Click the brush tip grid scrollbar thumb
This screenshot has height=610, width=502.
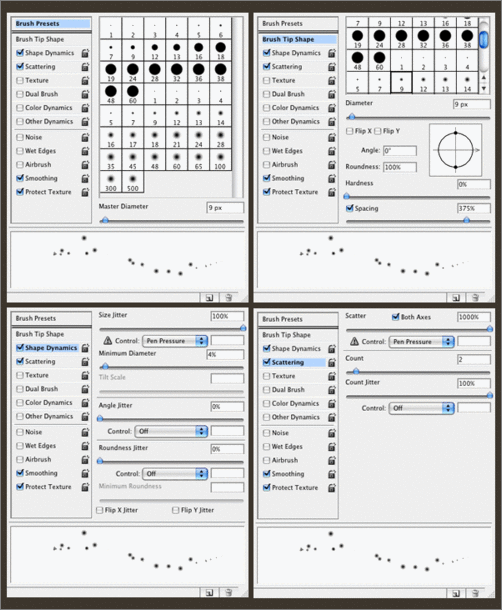[484, 40]
